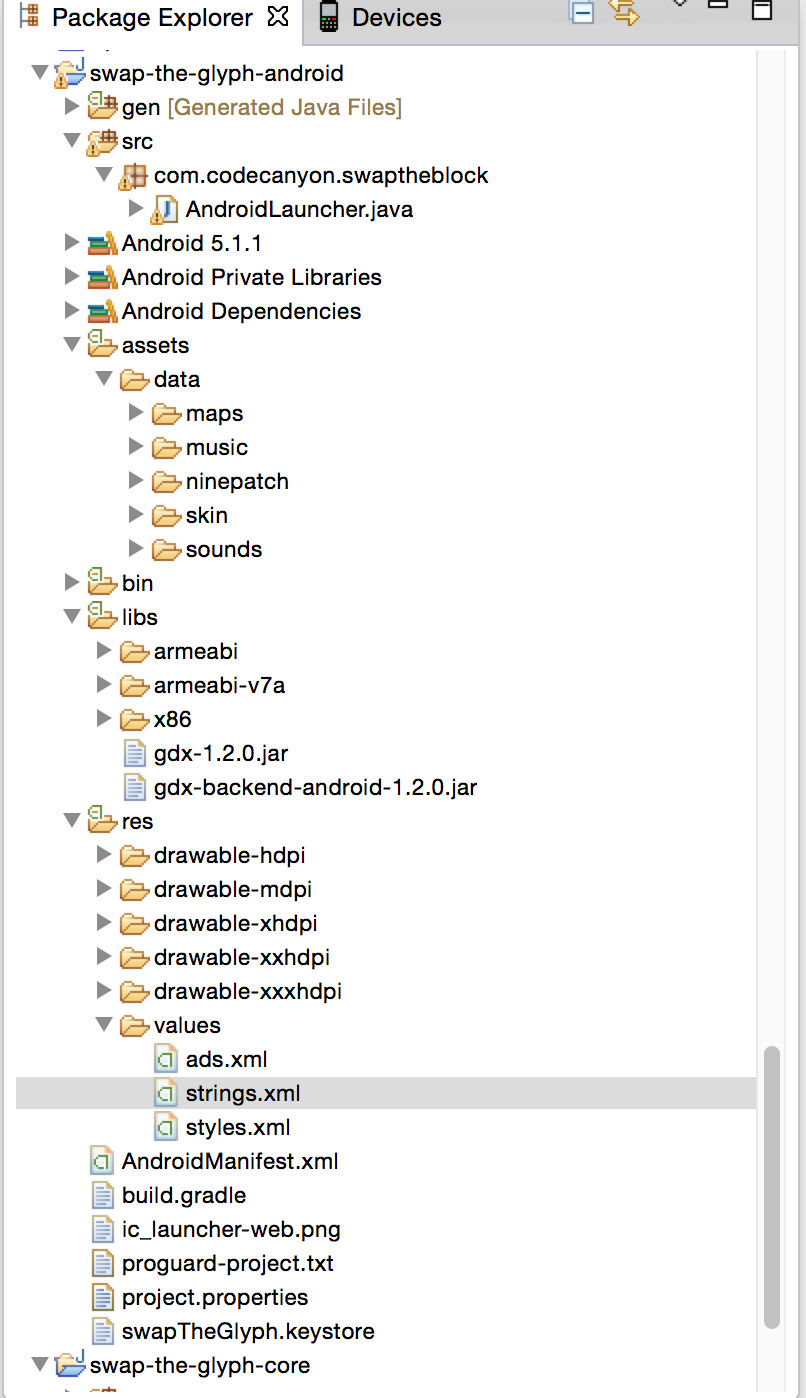Expand the maps folder
806x1398 pixels.
pos(135,413)
